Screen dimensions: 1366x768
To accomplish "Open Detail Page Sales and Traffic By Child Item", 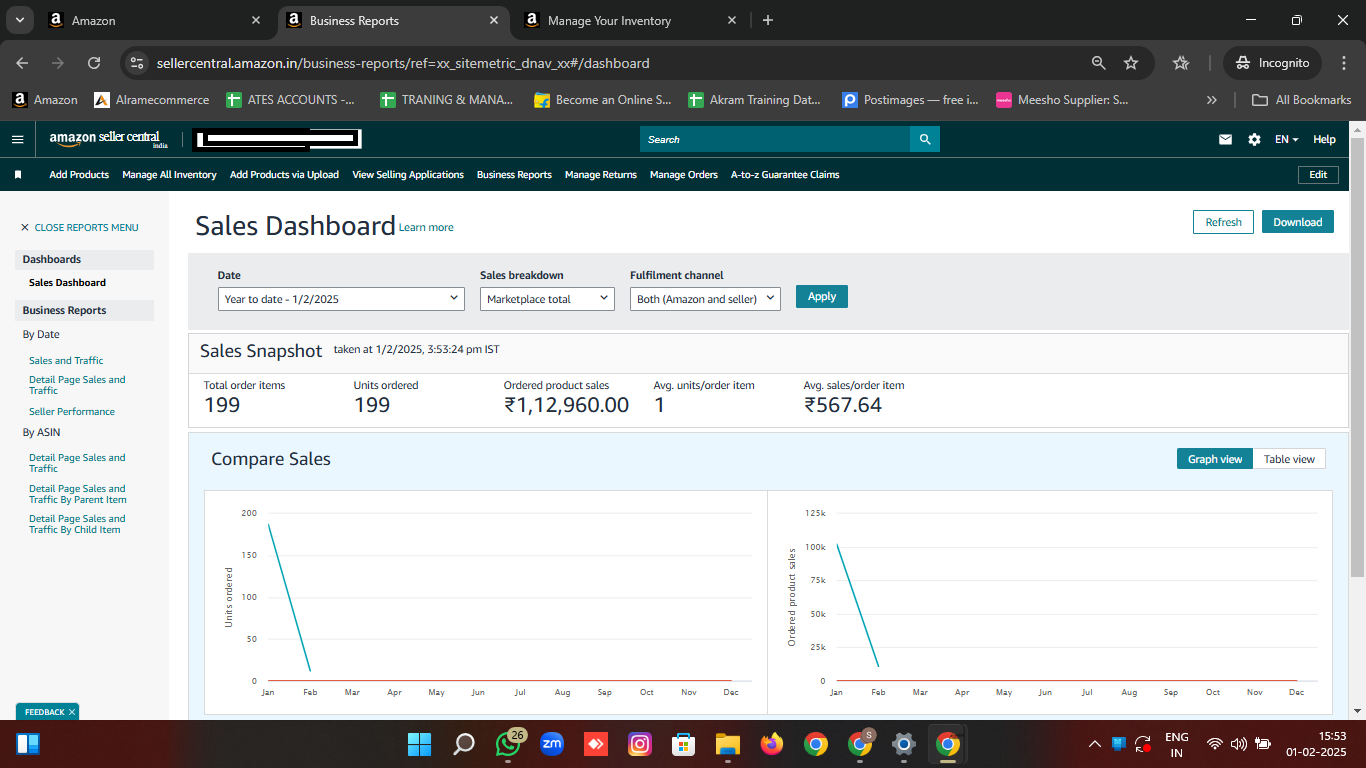I will click(78, 524).
